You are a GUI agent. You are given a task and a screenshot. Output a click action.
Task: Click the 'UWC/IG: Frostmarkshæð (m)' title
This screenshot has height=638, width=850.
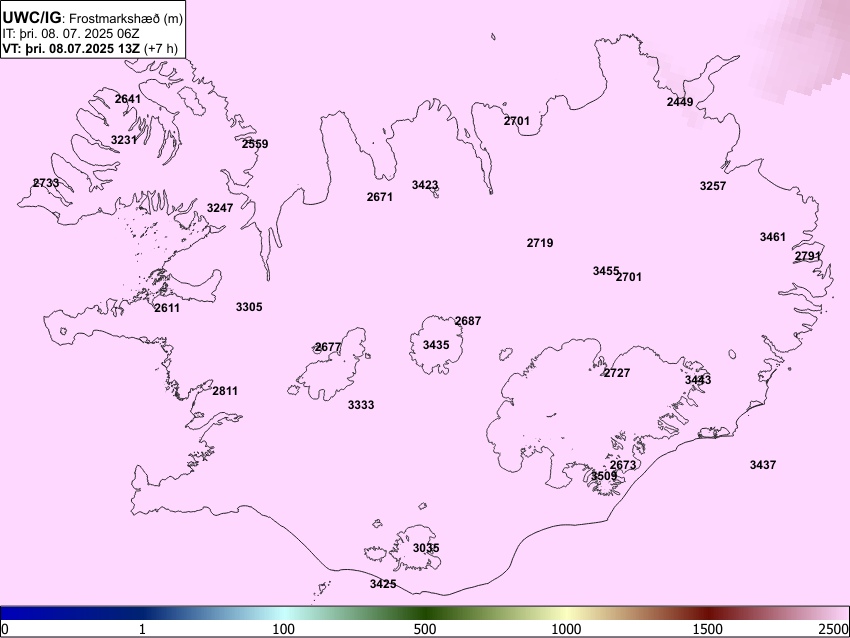93,18
